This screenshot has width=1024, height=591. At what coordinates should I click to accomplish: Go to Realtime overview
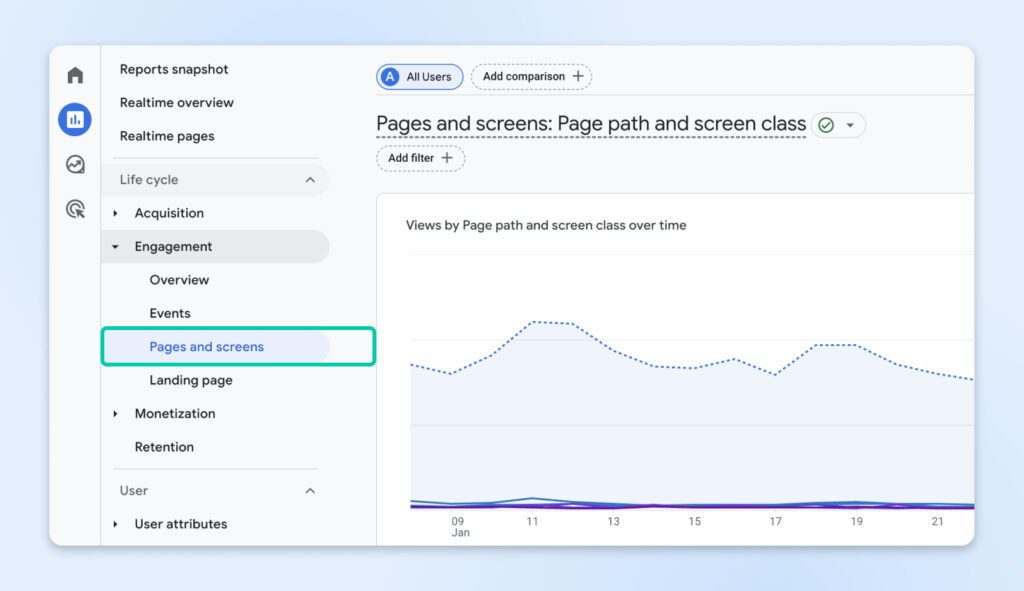click(x=176, y=102)
